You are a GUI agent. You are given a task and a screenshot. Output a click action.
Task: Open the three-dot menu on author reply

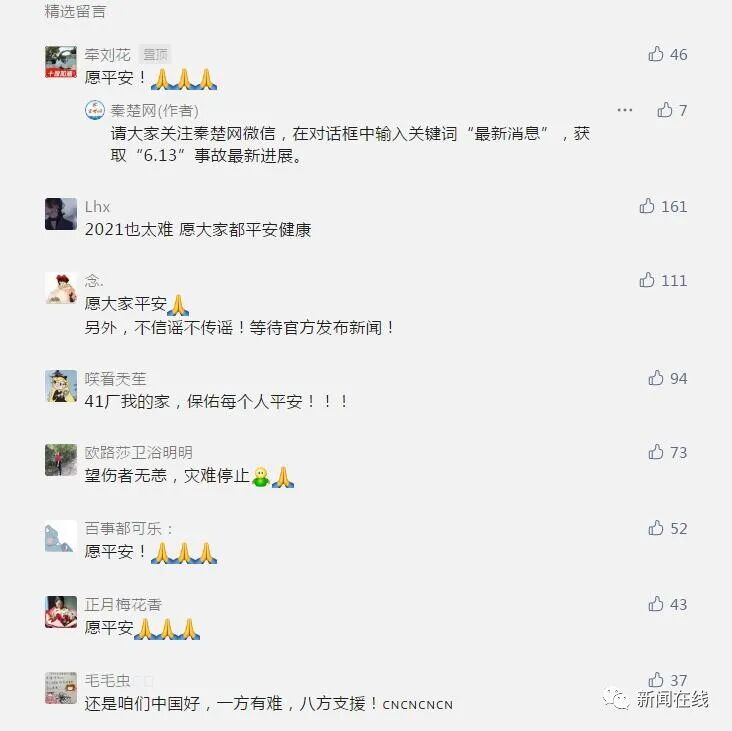click(x=625, y=110)
